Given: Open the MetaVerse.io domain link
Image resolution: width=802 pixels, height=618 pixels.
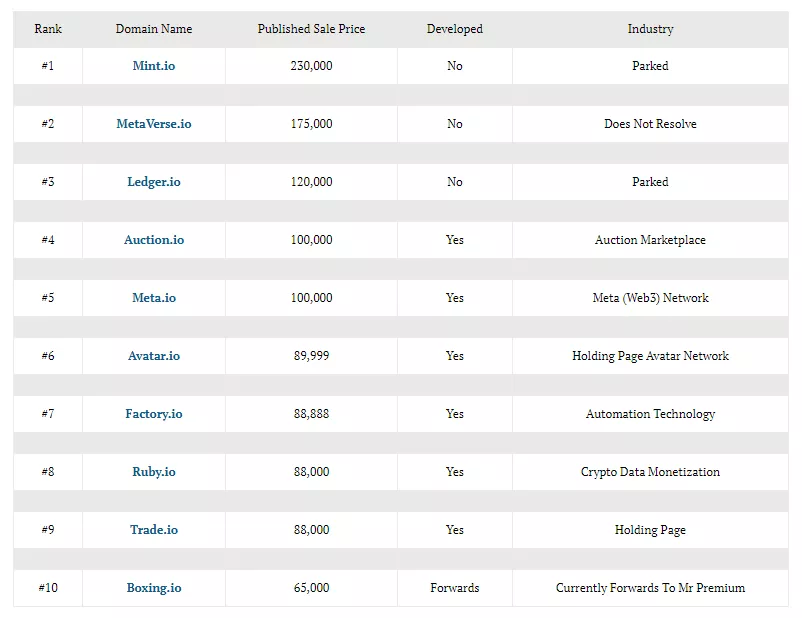Looking at the screenshot, I should point(154,124).
